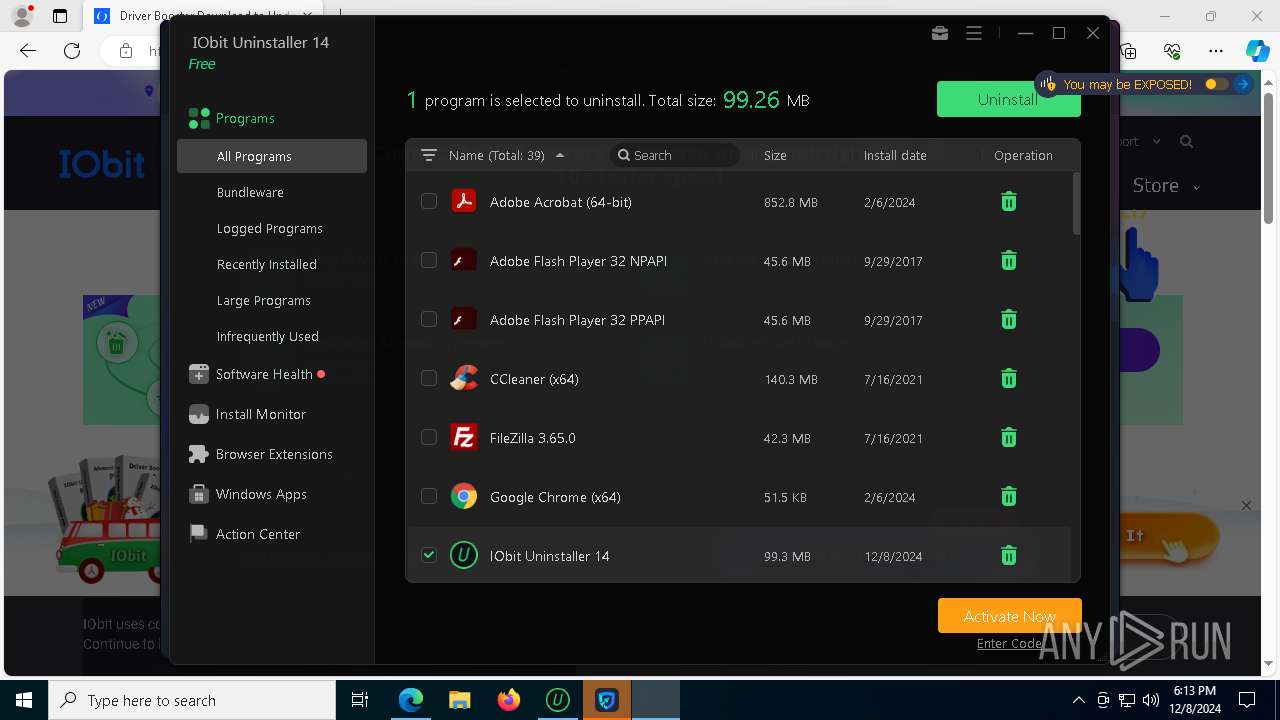Refresh the Edge browser page
Image resolution: width=1280 pixels, height=720 pixels.
click(72, 51)
